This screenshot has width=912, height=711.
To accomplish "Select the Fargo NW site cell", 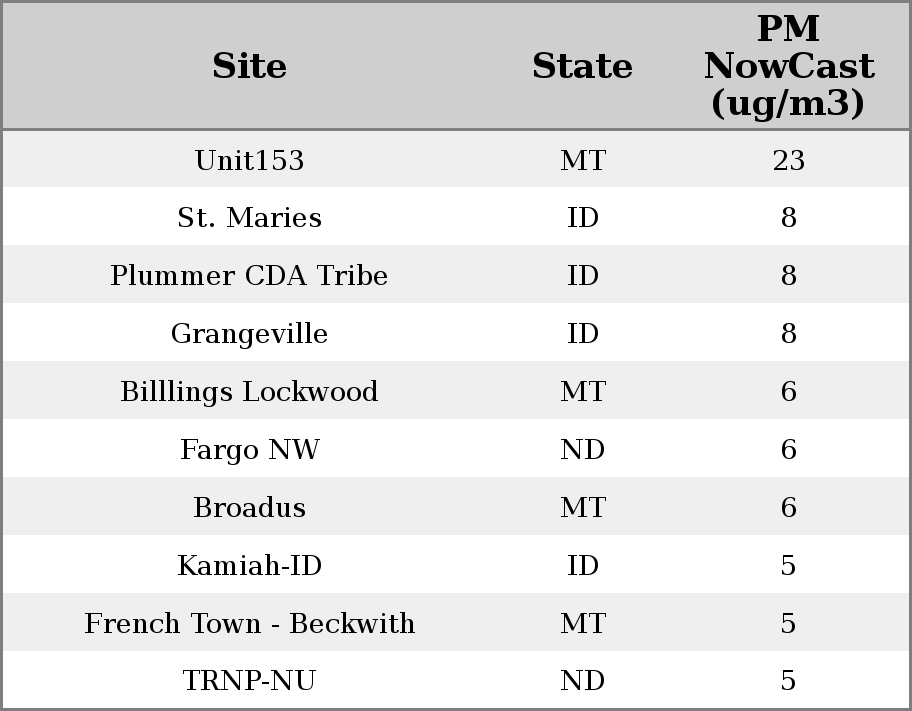I will [249, 450].
